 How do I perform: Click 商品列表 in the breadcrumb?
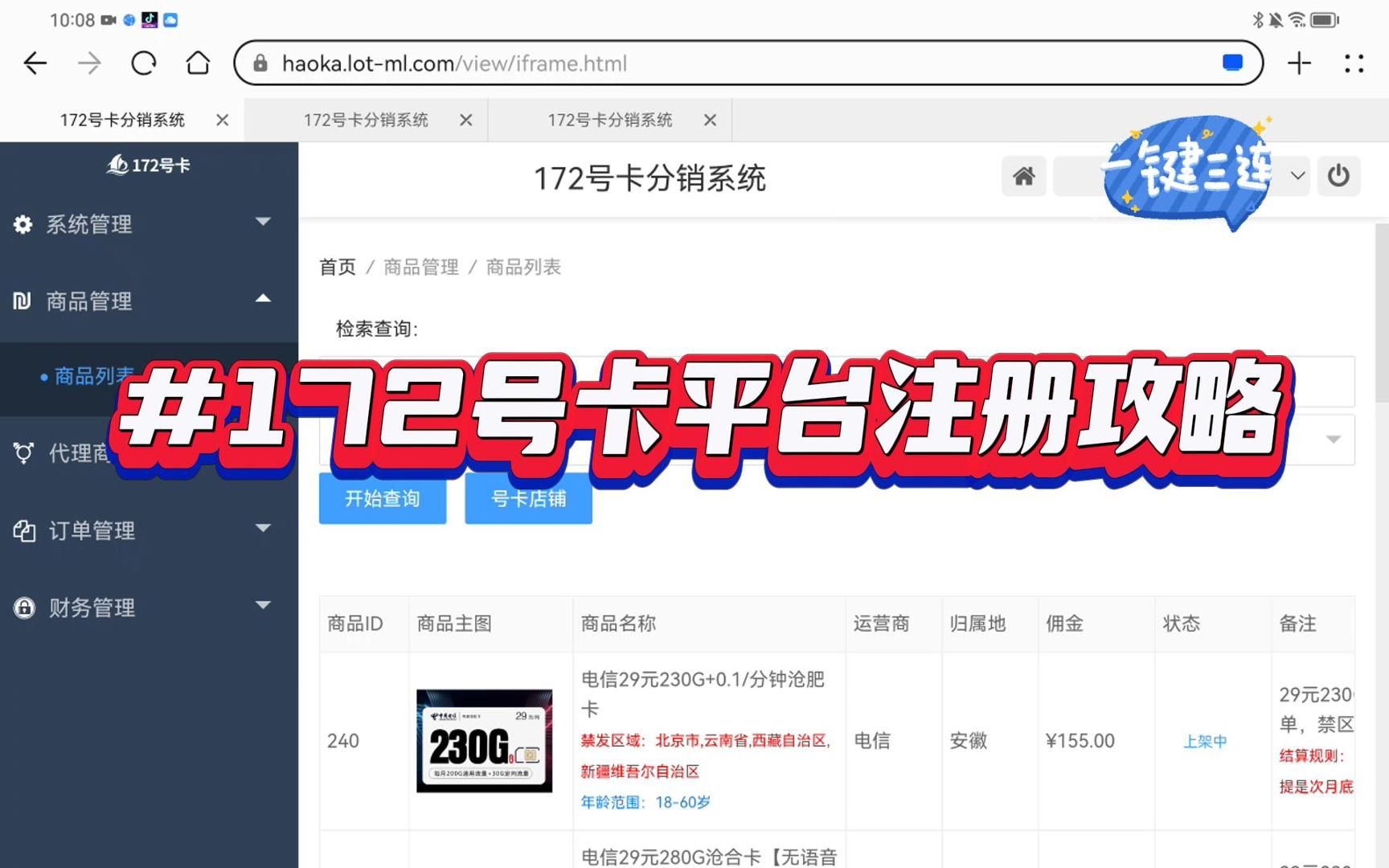(523, 267)
